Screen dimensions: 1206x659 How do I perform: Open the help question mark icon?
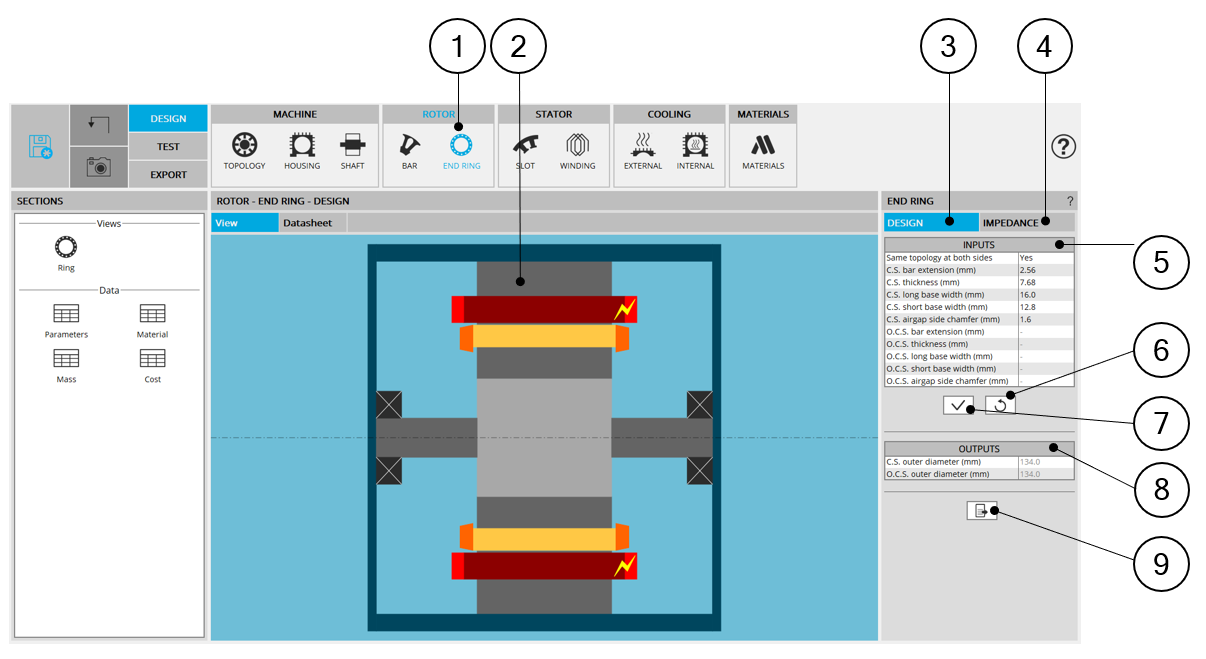(x=1063, y=147)
